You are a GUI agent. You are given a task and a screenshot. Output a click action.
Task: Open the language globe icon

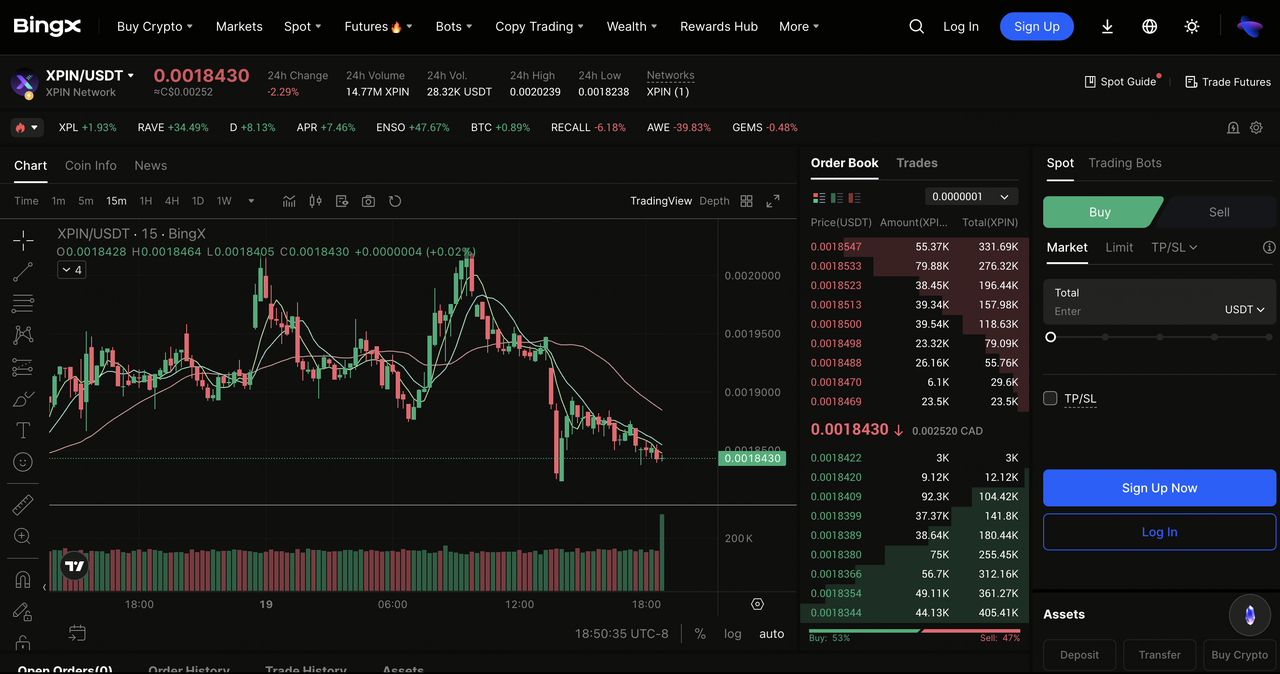1149,27
